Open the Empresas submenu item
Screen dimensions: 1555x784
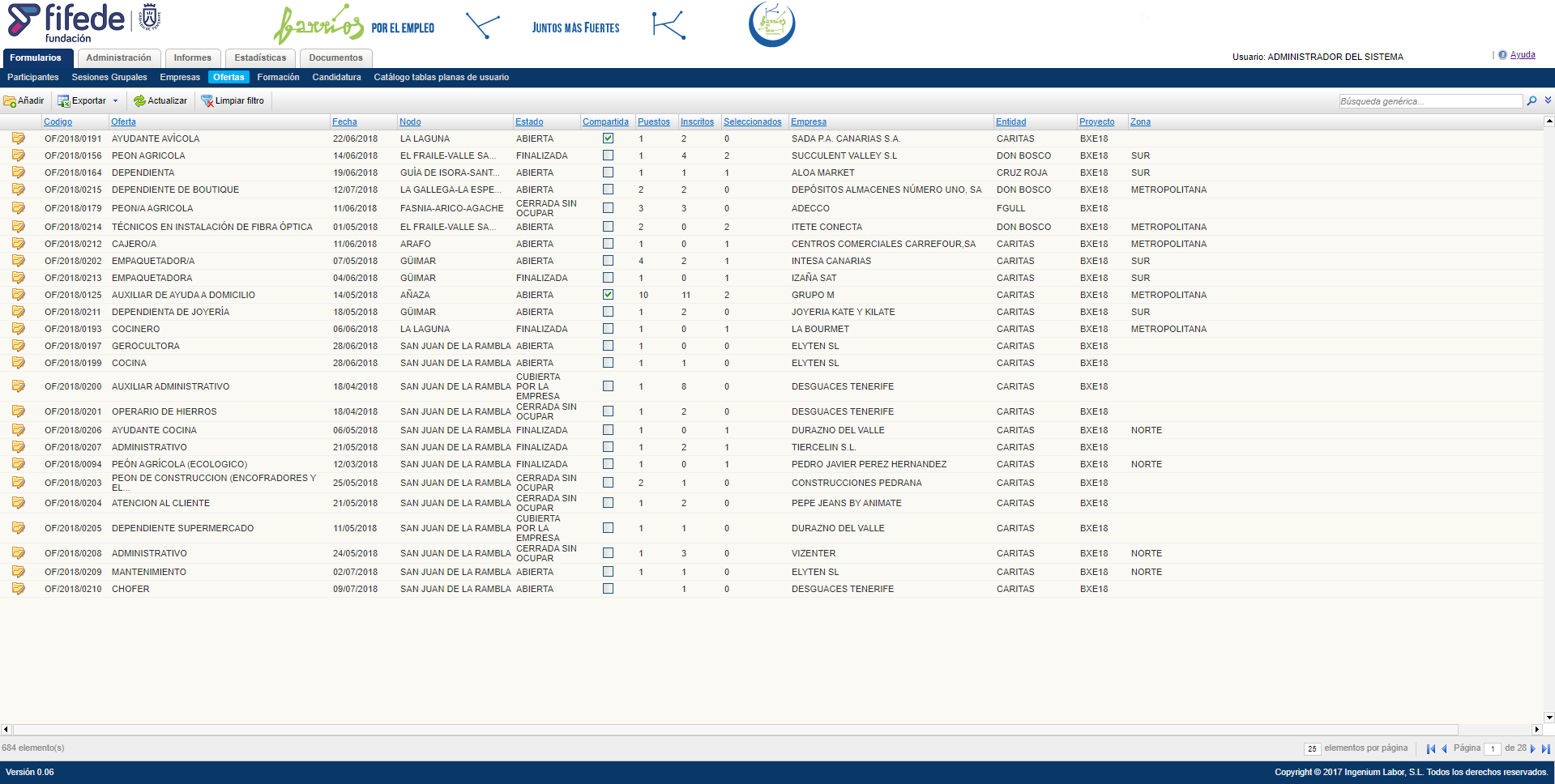point(180,78)
